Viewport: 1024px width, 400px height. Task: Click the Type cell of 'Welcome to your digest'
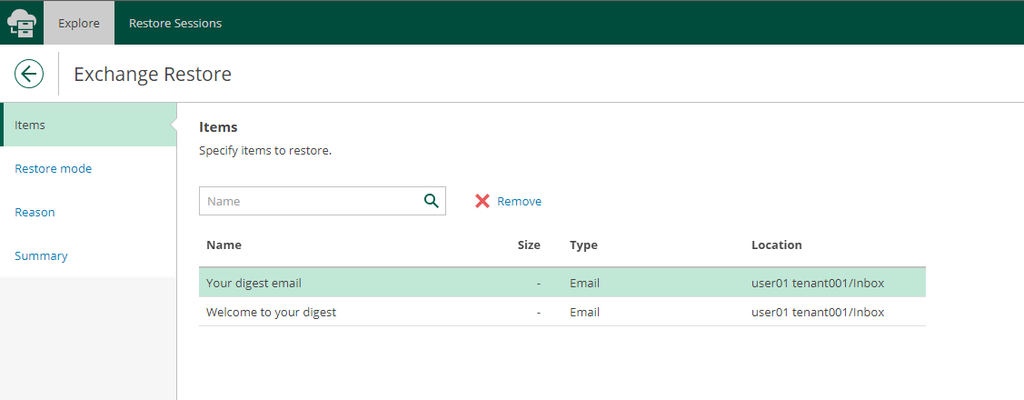(x=585, y=312)
